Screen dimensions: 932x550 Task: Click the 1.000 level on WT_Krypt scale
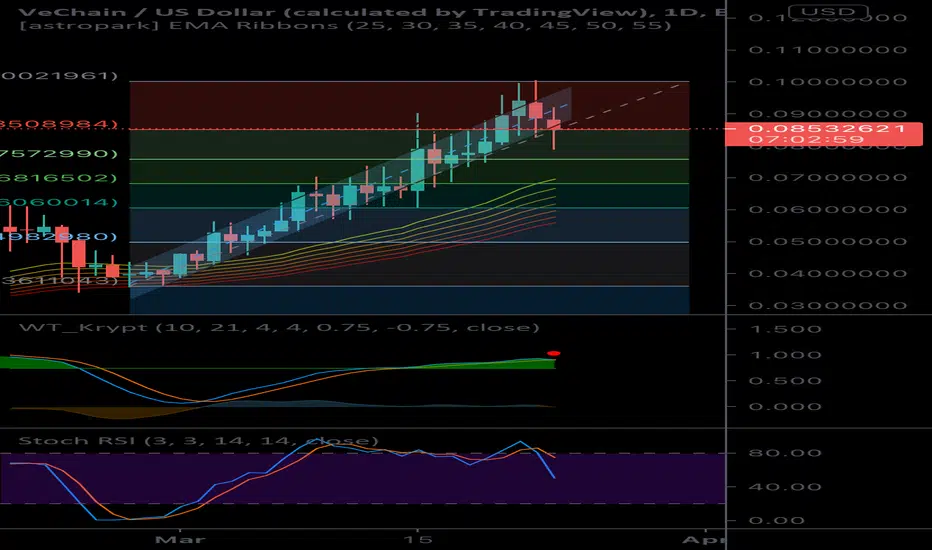786,355
